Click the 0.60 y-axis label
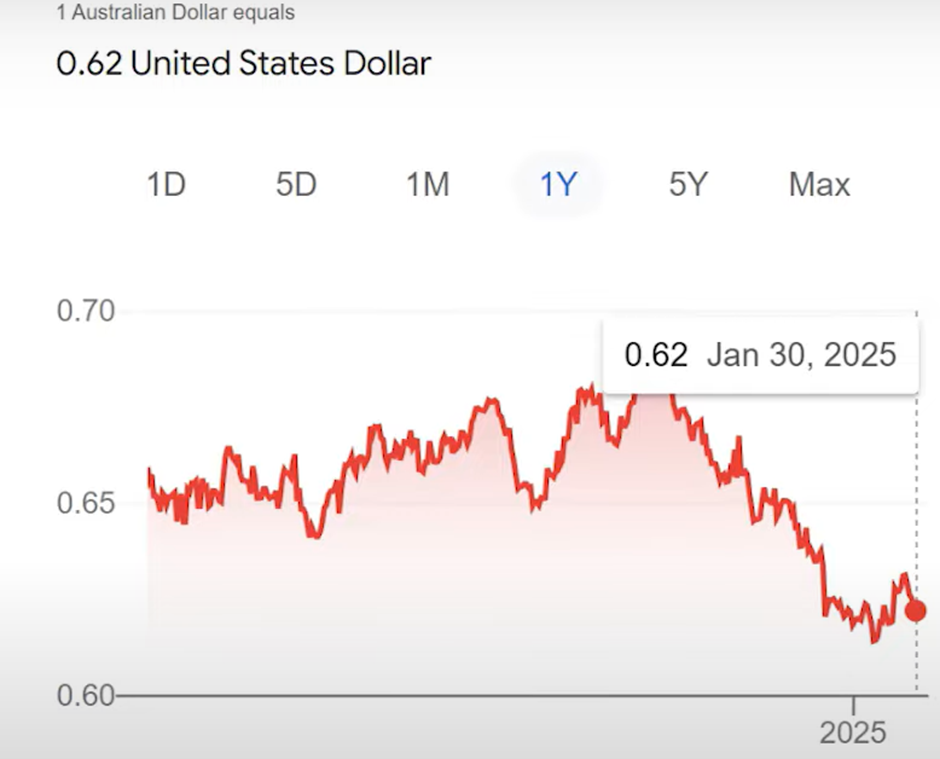This screenshot has width=940, height=759. [x=88, y=695]
